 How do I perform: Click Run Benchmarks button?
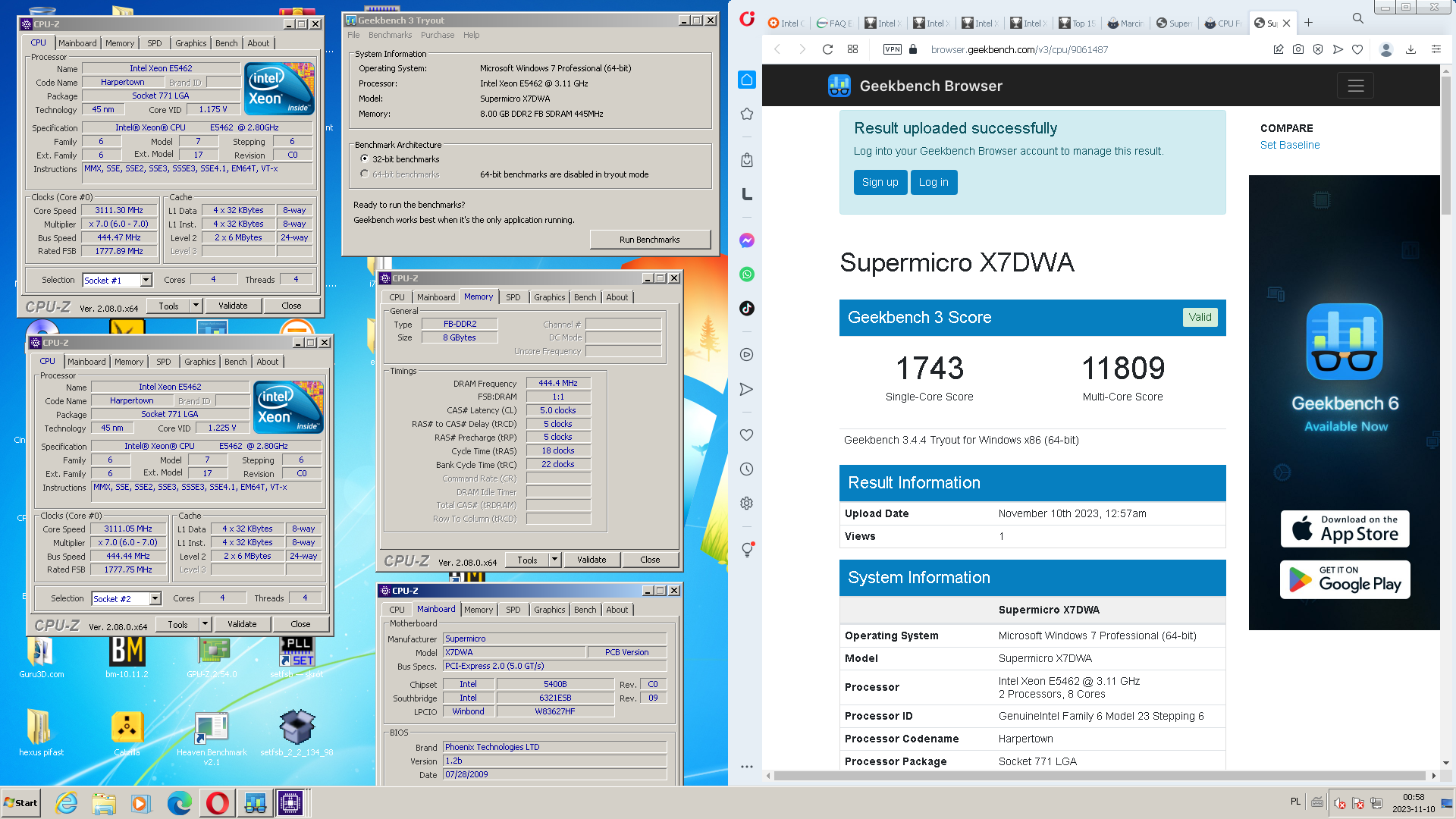650,240
